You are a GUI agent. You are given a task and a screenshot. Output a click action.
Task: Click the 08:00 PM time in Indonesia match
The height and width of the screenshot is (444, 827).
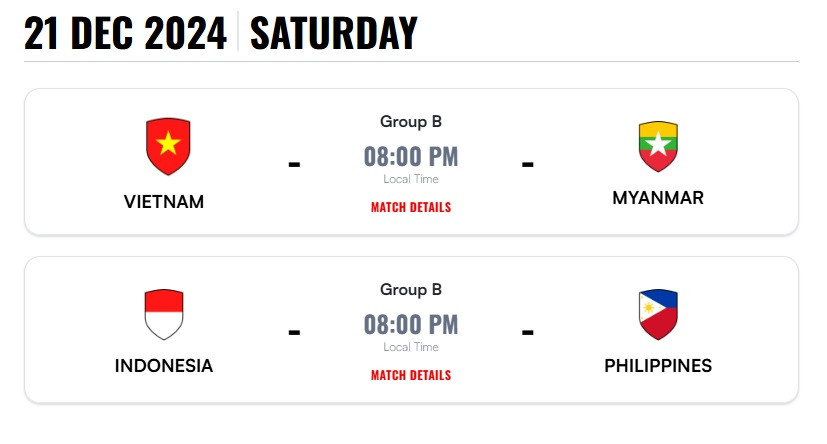click(x=411, y=324)
